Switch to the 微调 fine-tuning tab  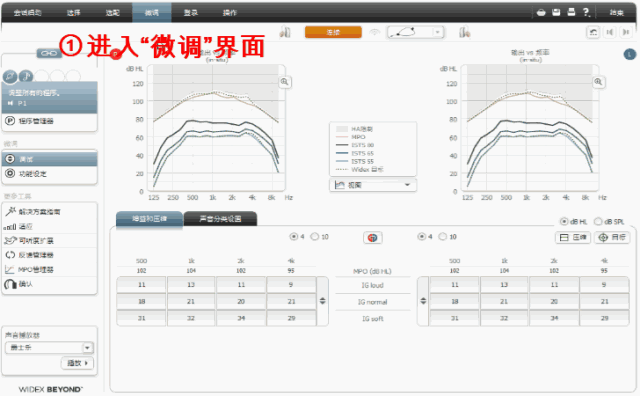(x=151, y=13)
